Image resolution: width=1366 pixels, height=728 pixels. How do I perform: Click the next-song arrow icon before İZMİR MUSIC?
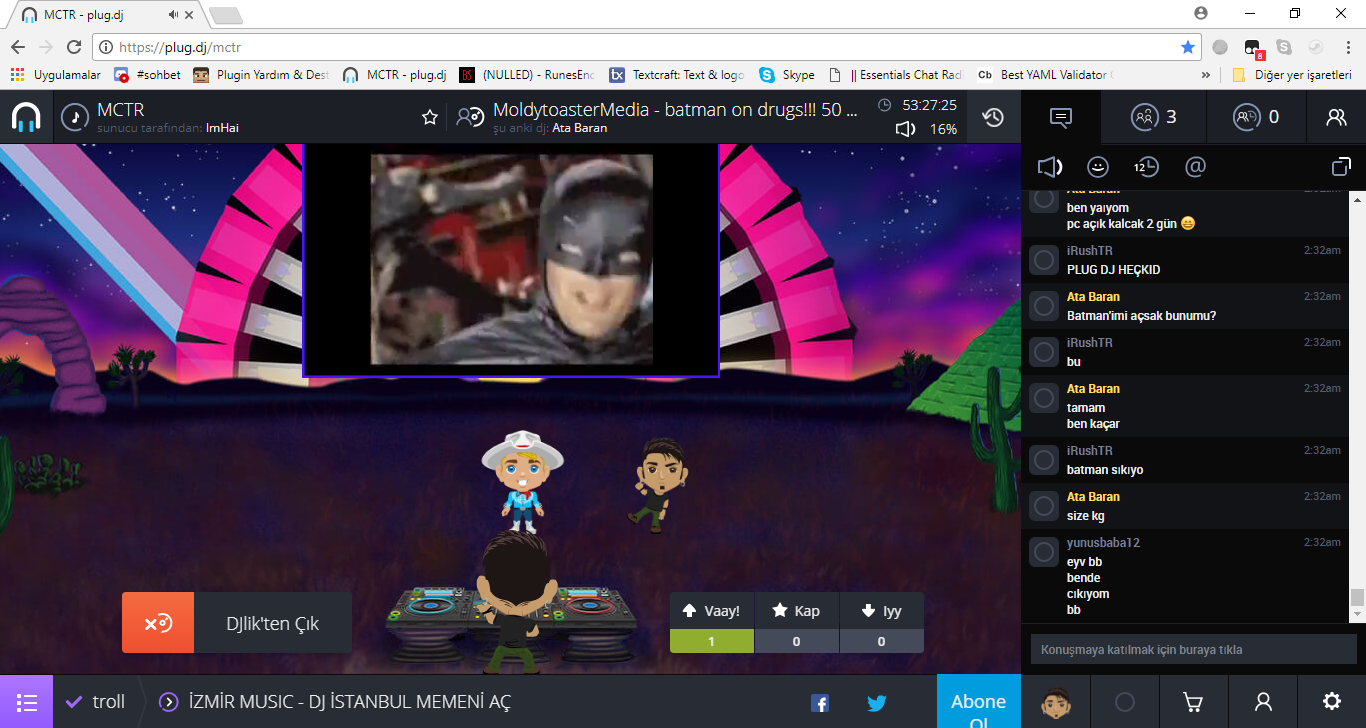[169, 702]
